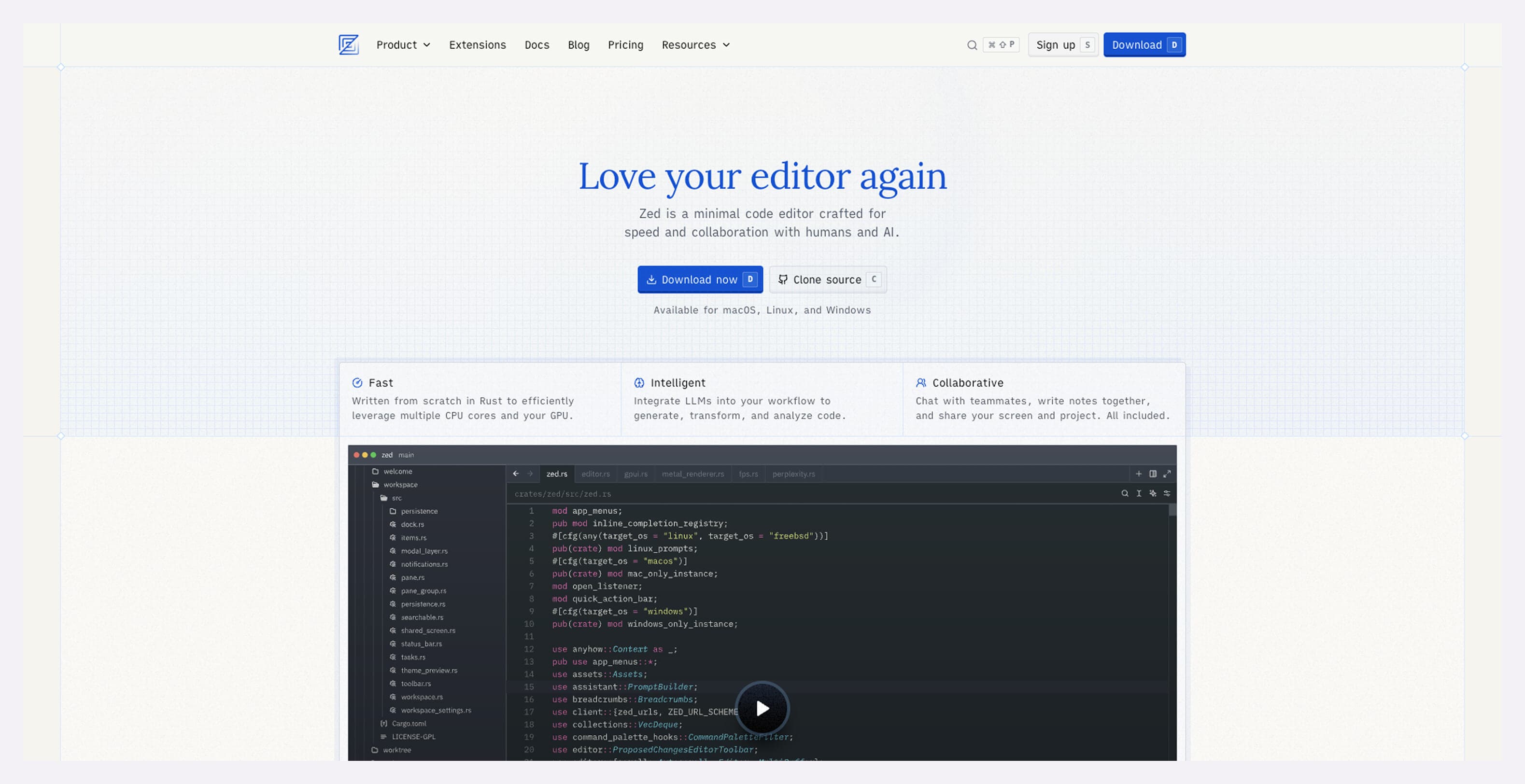Zoom the pane with the expand arrows icon

[1167, 474]
